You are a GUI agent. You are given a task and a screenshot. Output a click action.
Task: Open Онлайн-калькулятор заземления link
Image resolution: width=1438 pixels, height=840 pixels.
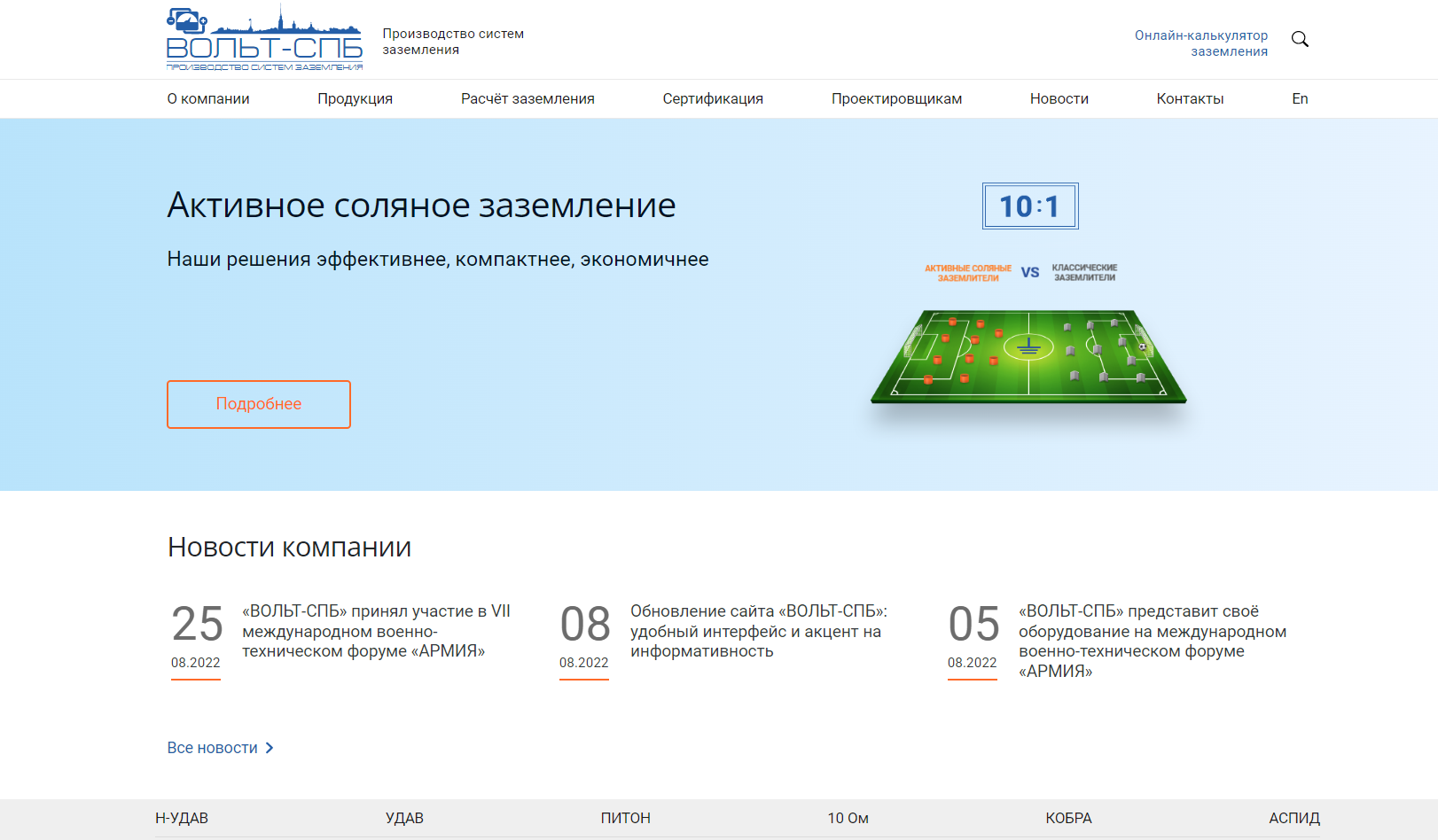[x=1201, y=43]
